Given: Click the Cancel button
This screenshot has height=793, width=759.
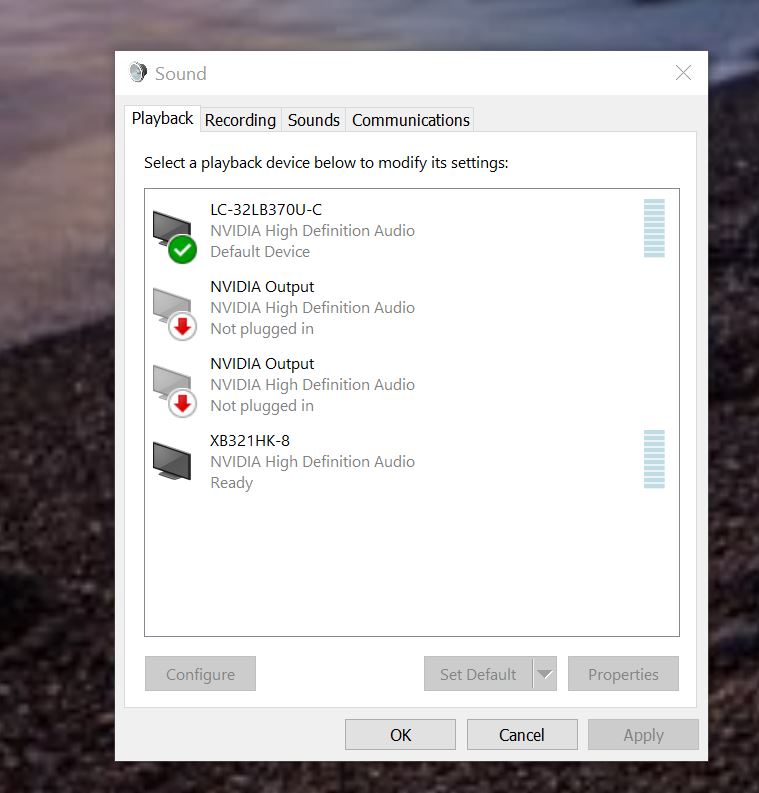Looking at the screenshot, I should coord(522,734).
